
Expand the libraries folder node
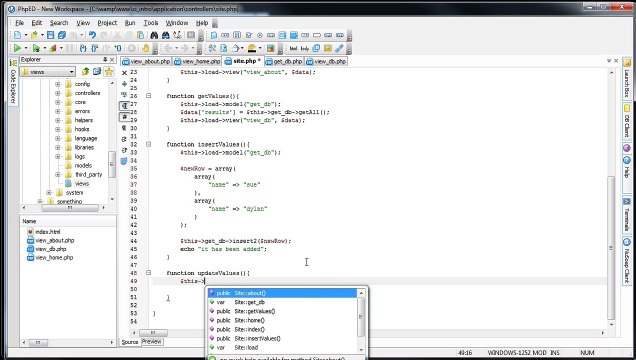58,148
